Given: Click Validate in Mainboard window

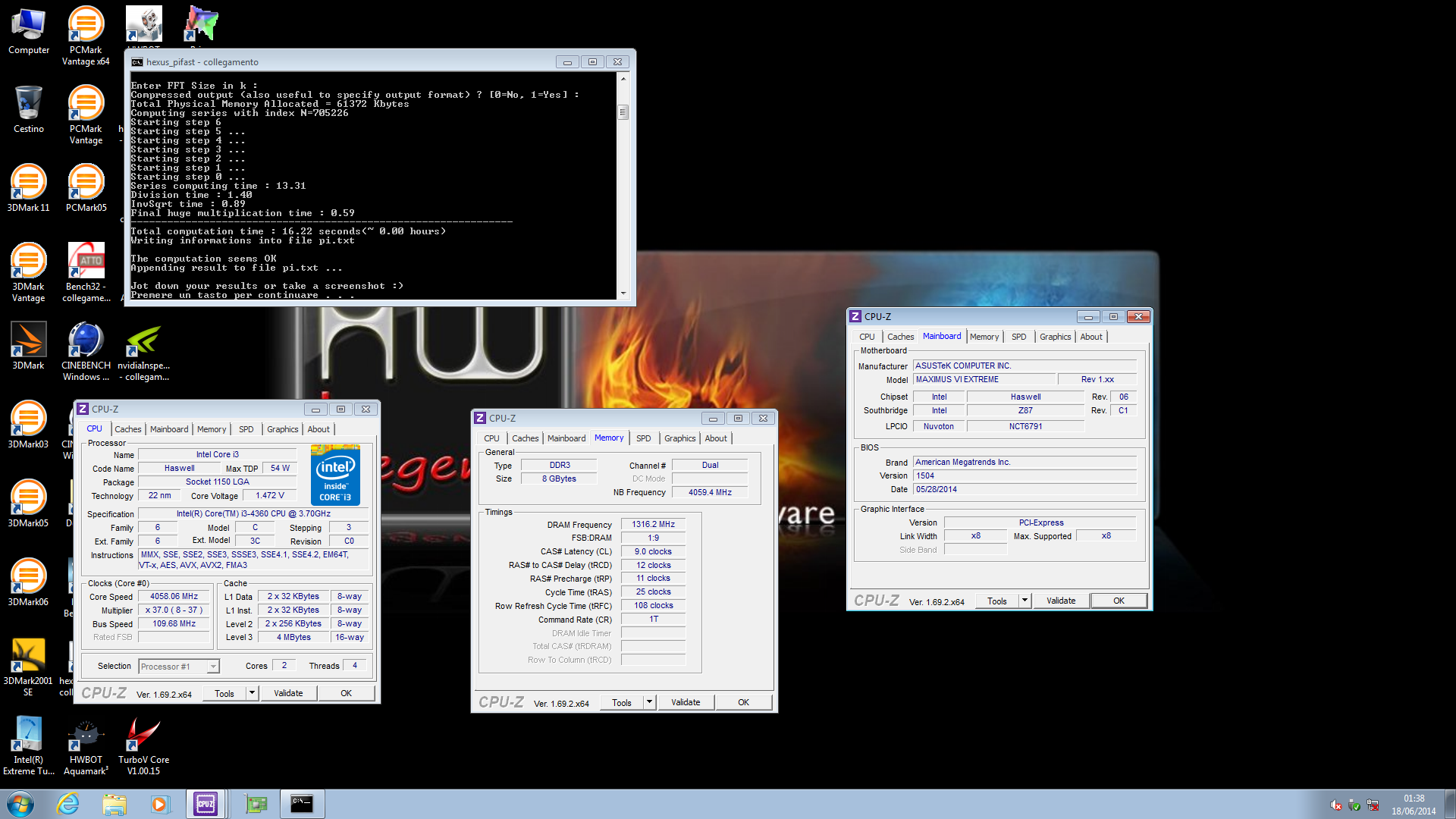Looking at the screenshot, I should pos(1061,601).
